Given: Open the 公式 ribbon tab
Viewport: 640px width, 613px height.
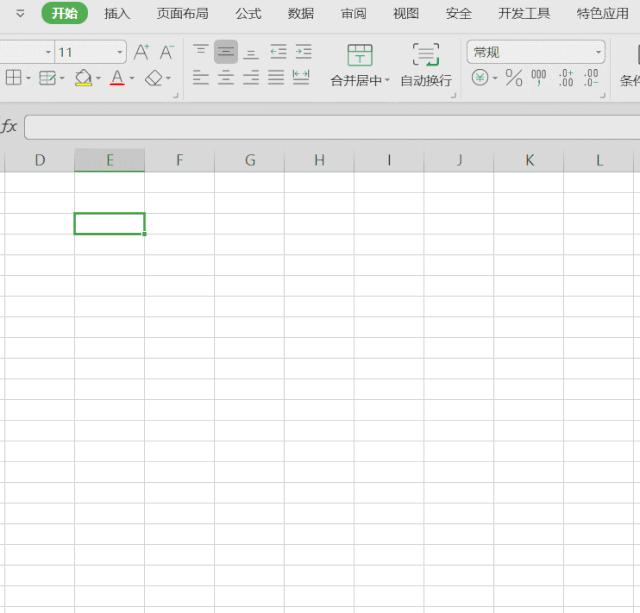Looking at the screenshot, I should click(248, 13).
